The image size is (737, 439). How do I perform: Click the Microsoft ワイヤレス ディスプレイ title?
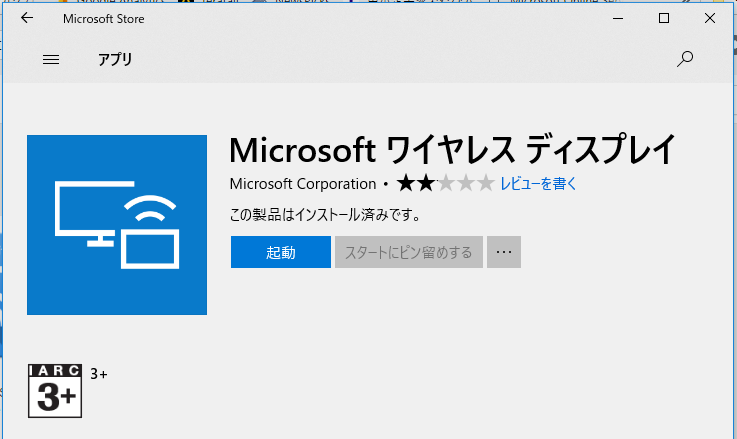(452, 149)
